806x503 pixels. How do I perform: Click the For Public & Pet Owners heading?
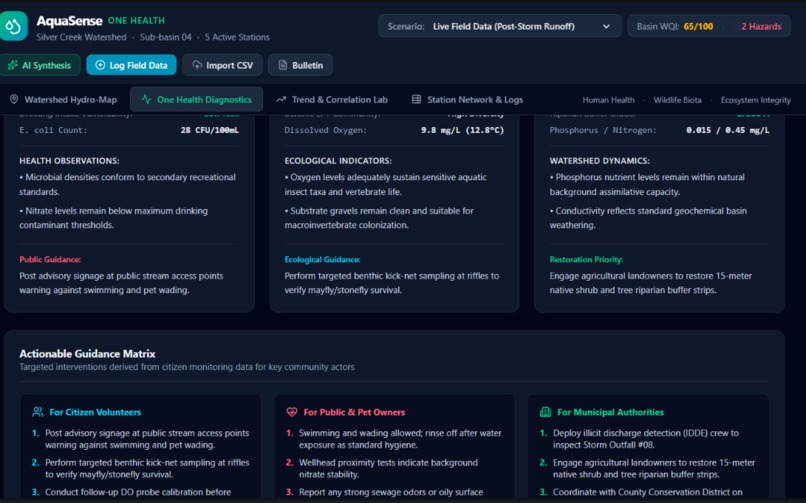coord(354,412)
